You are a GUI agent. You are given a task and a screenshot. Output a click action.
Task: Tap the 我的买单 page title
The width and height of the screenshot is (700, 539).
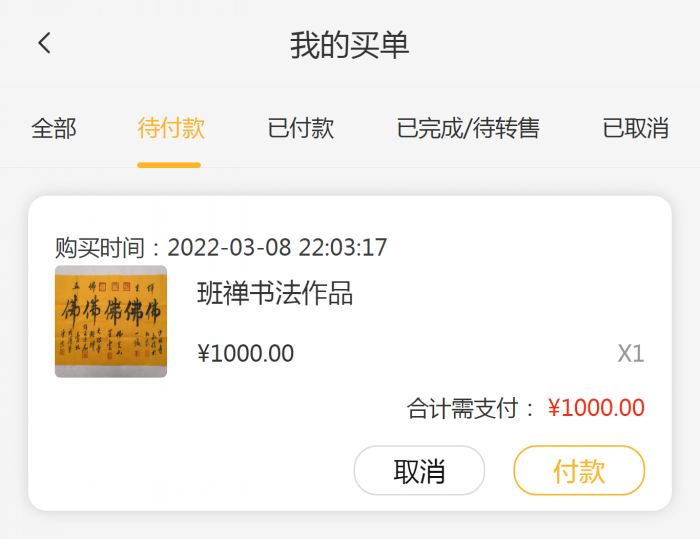click(x=350, y=45)
